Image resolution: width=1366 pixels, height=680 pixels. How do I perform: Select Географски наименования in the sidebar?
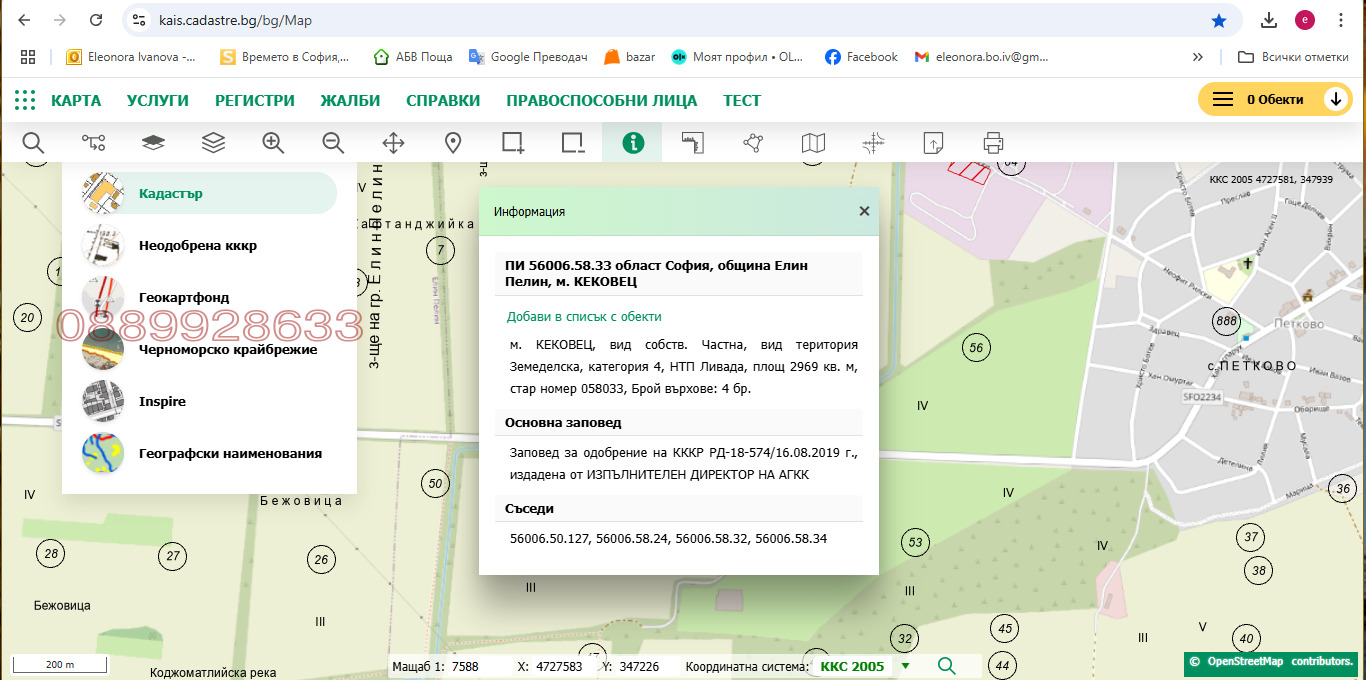tap(230, 453)
